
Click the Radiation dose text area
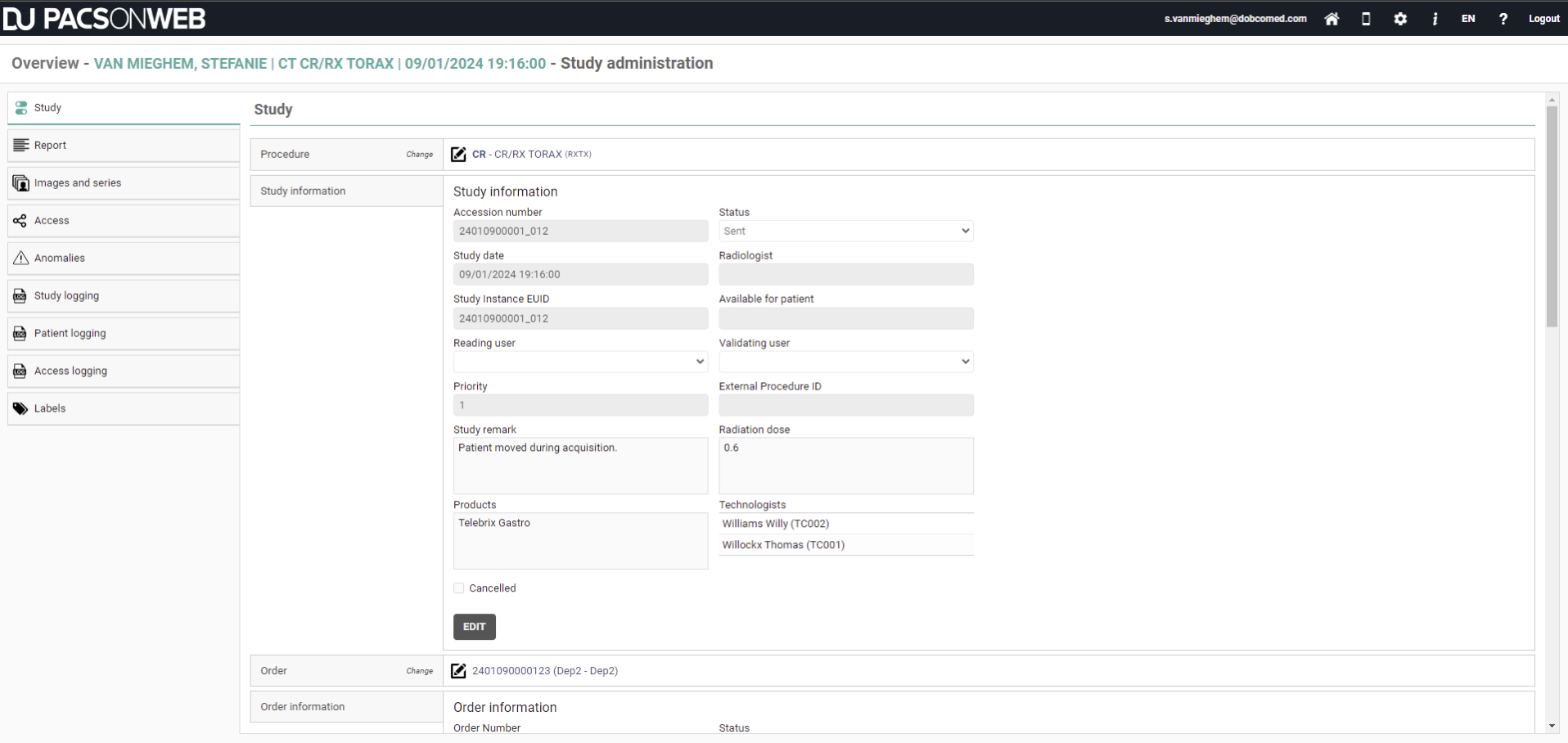pos(846,466)
